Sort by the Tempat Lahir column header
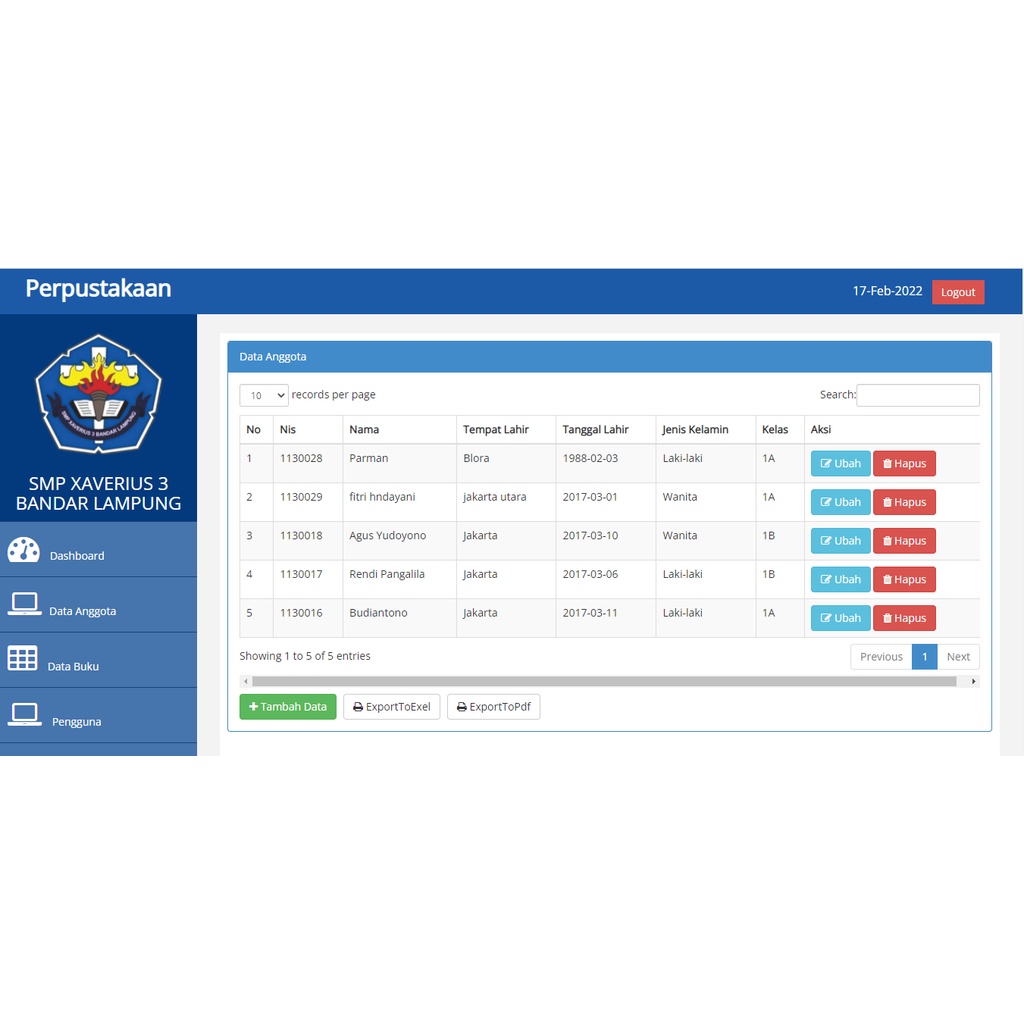Viewport: 1024px width, 1024px height. tap(506, 430)
